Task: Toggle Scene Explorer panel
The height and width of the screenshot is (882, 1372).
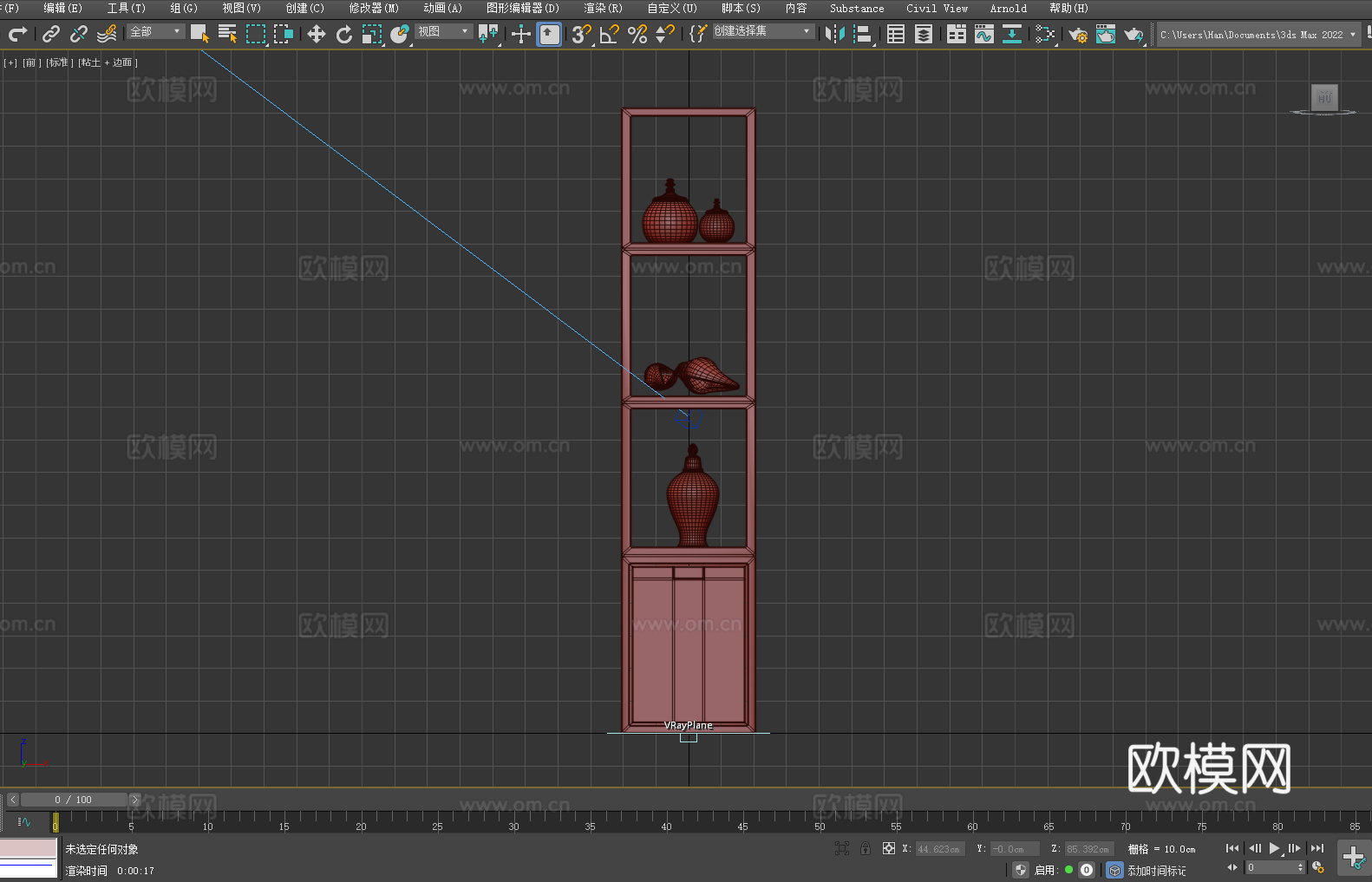Action: (x=896, y=34)
